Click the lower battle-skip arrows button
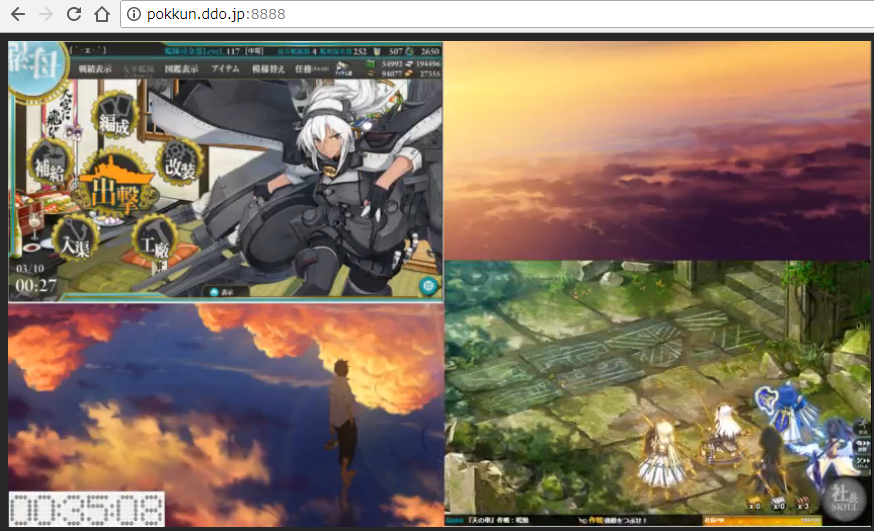Viewport: 874px width, 531px height. (862, 461)
